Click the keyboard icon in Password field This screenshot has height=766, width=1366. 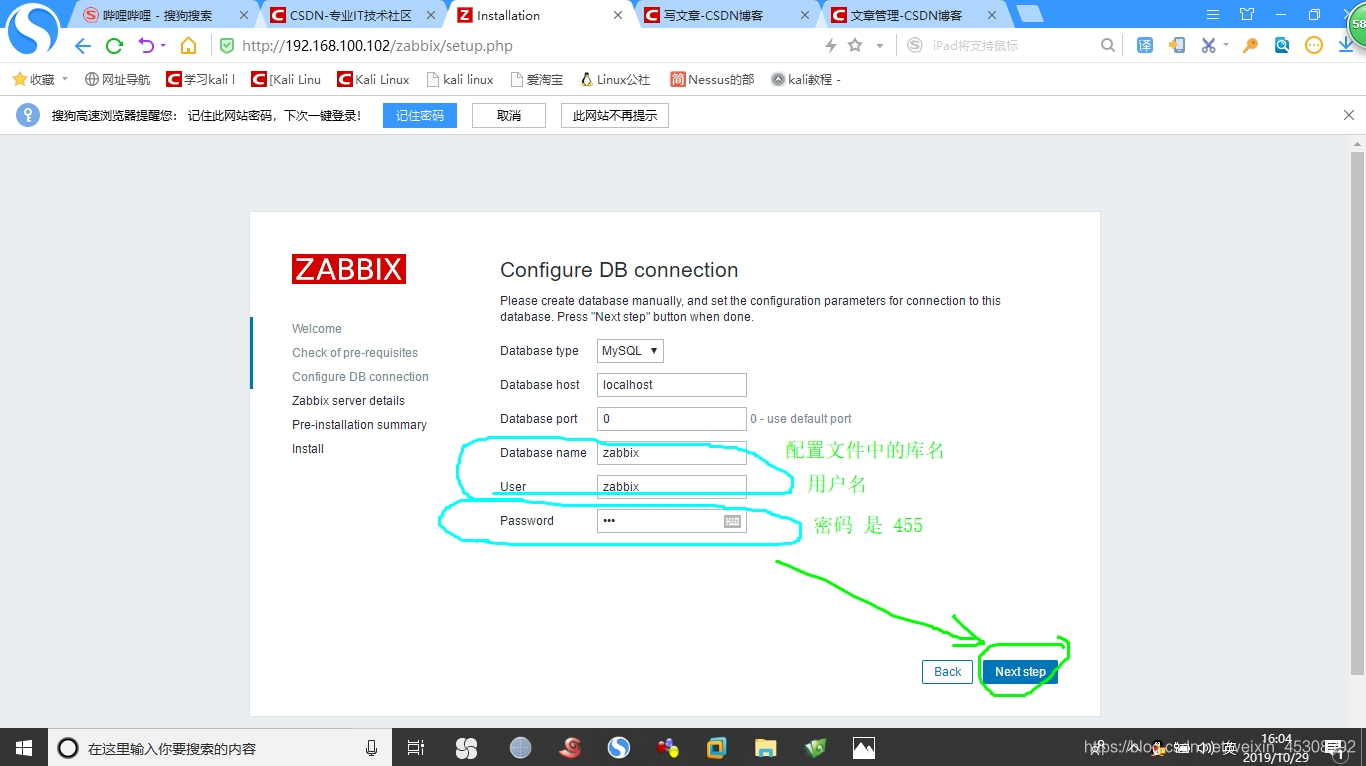[732, 521]
